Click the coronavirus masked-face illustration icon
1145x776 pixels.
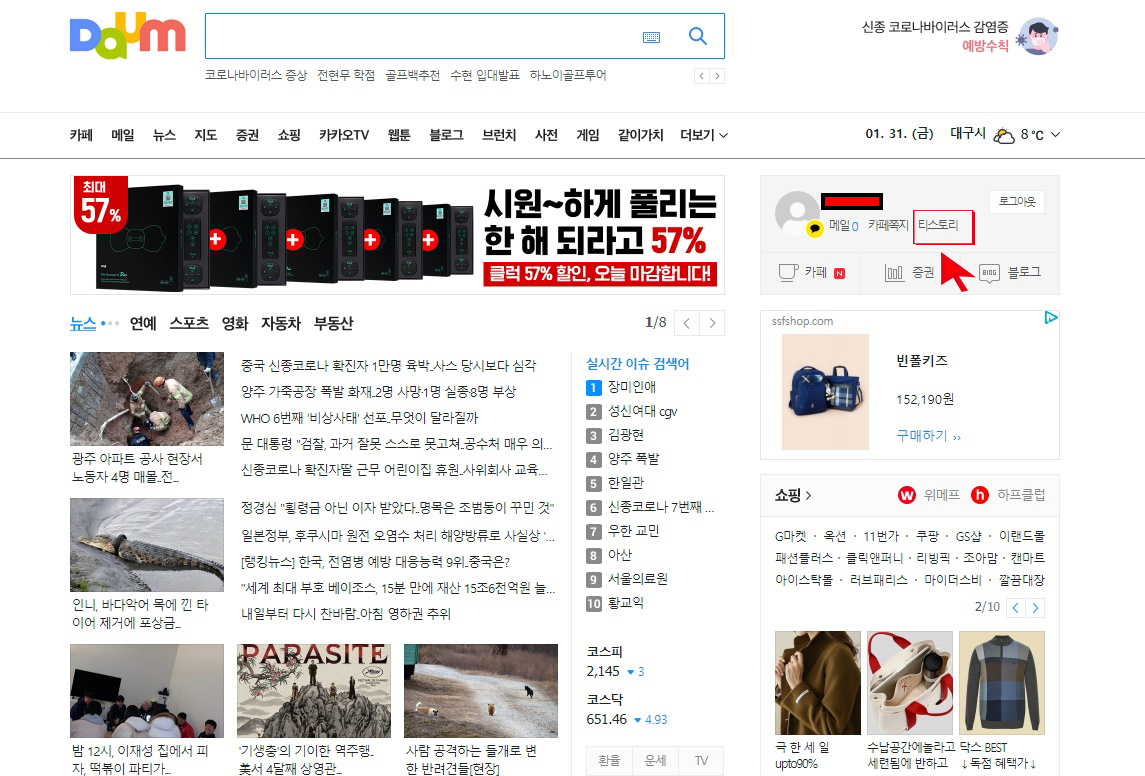pyautogui.click(x=1038, y=37)
